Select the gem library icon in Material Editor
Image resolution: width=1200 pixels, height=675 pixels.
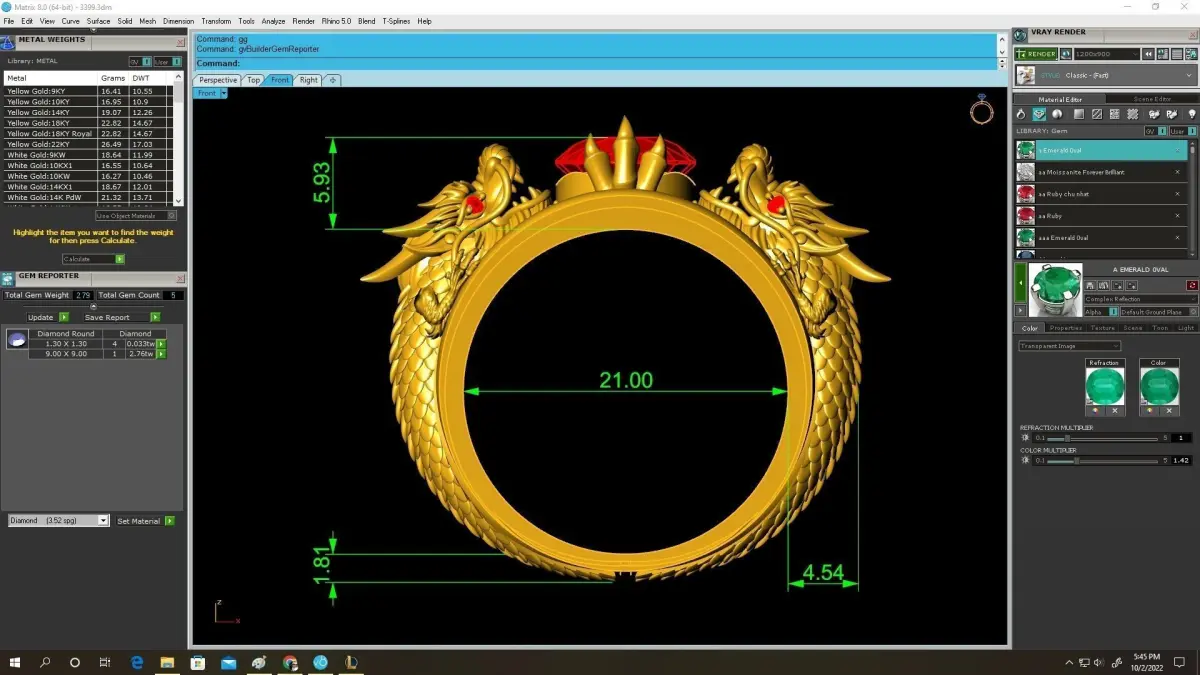[1040, 114]
